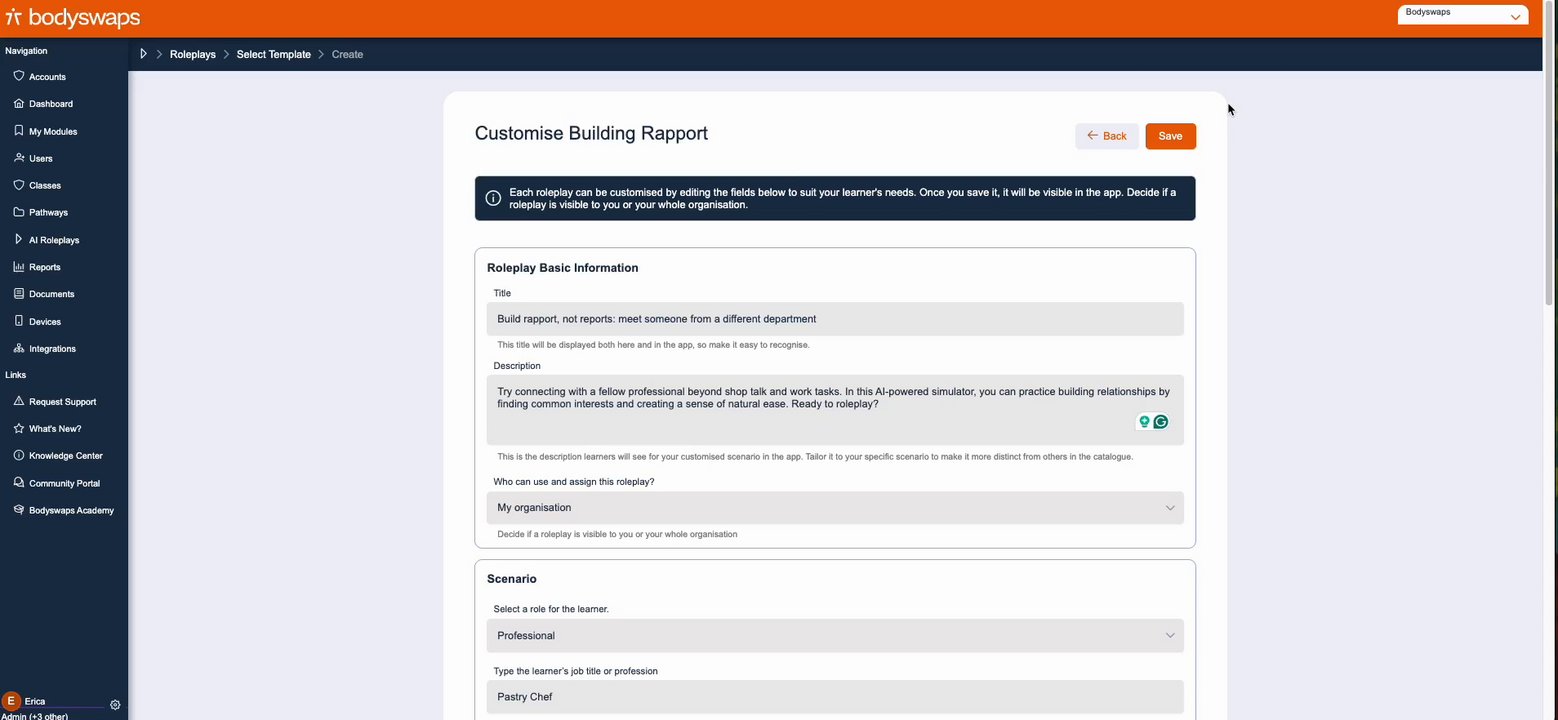
Task: Click 'Admin (+3 other)' role text
Action: coord(34,716)
